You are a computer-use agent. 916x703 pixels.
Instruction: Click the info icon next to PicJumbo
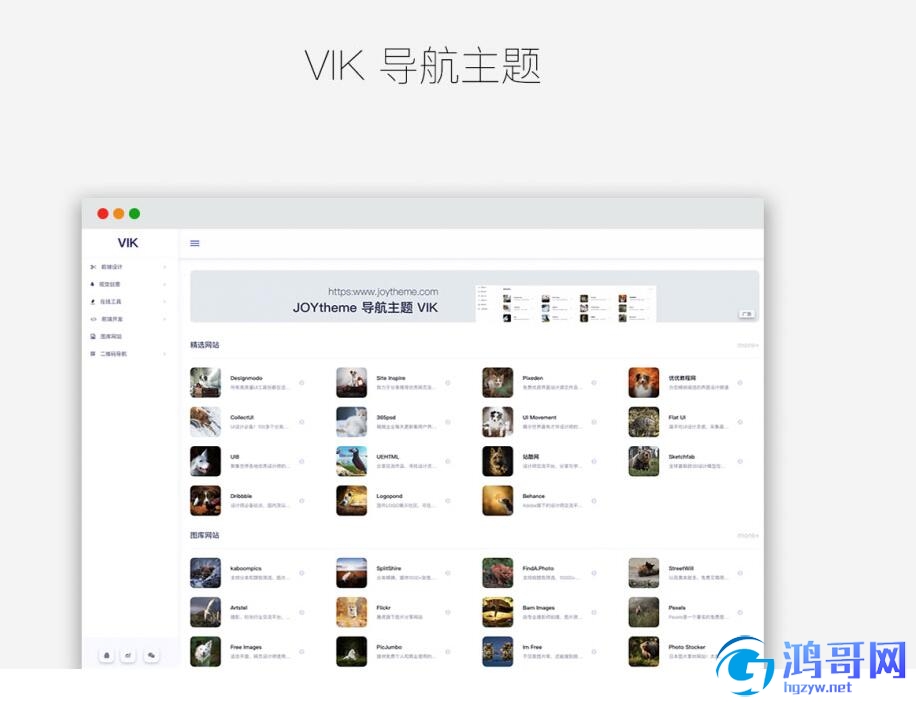coord(448,652)
